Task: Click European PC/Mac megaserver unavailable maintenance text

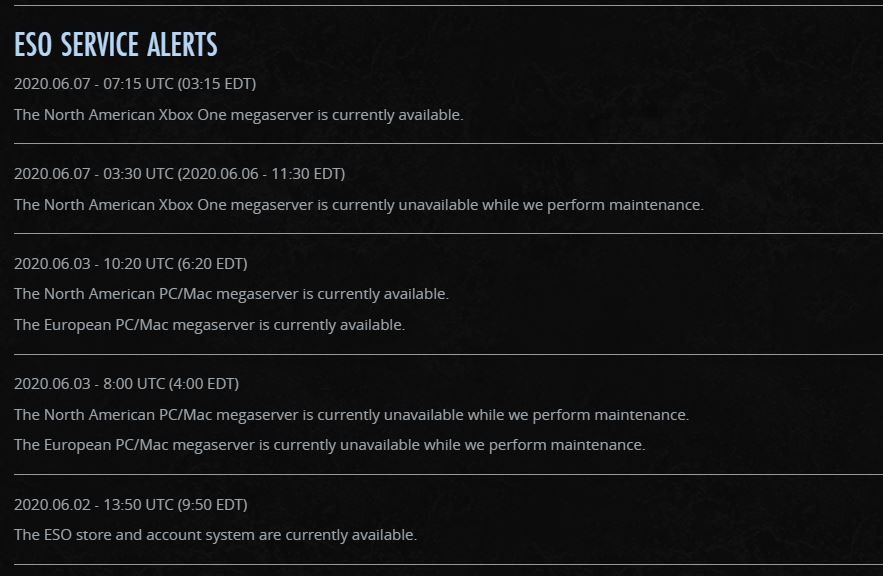Action: (x=330, y=445)
